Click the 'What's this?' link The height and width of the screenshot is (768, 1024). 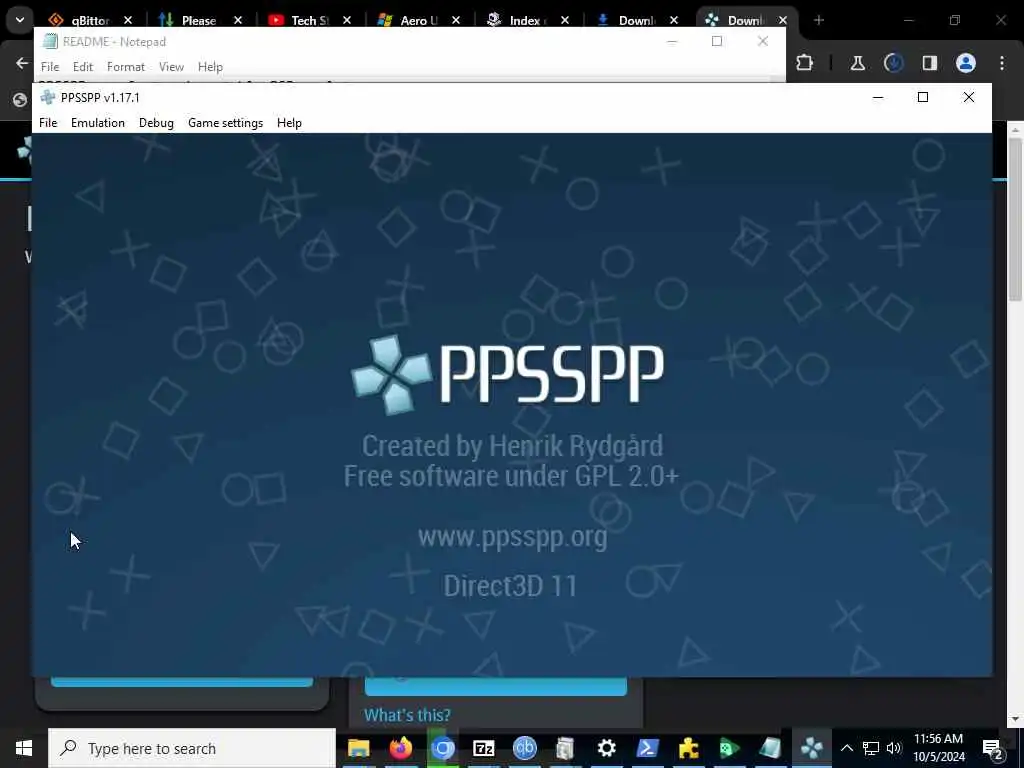[x=408, y=715]
